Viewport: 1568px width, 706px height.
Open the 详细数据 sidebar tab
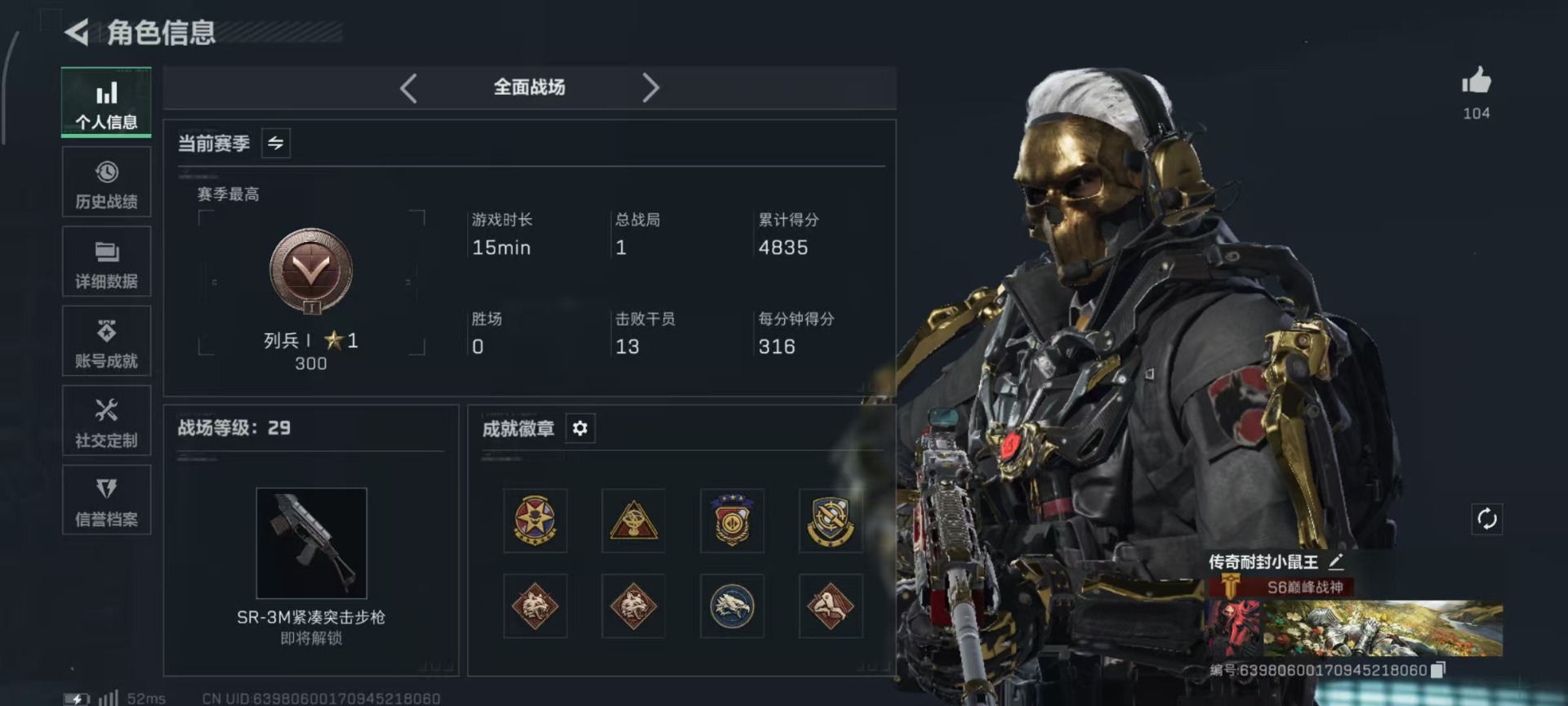[106, 262]
